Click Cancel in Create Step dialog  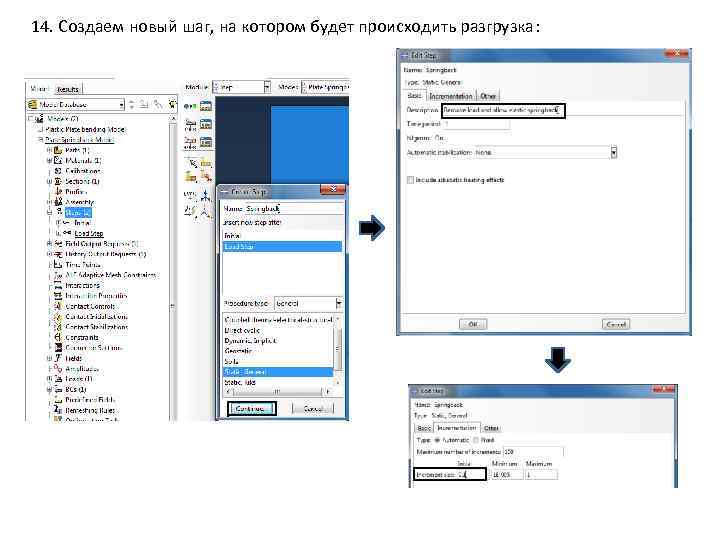tap(313, 409)
